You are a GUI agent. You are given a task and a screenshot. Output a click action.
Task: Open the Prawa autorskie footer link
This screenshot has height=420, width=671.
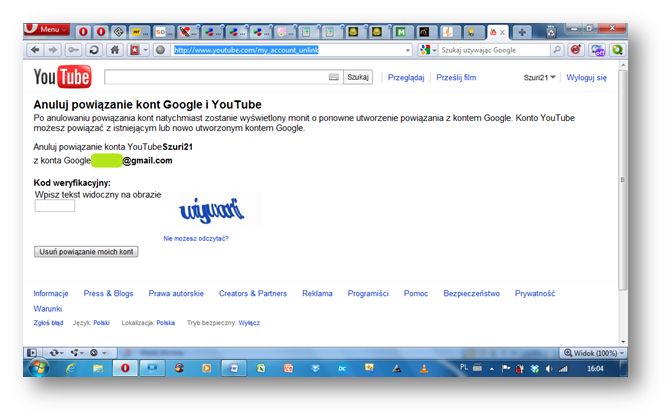(x=176, y=293)
